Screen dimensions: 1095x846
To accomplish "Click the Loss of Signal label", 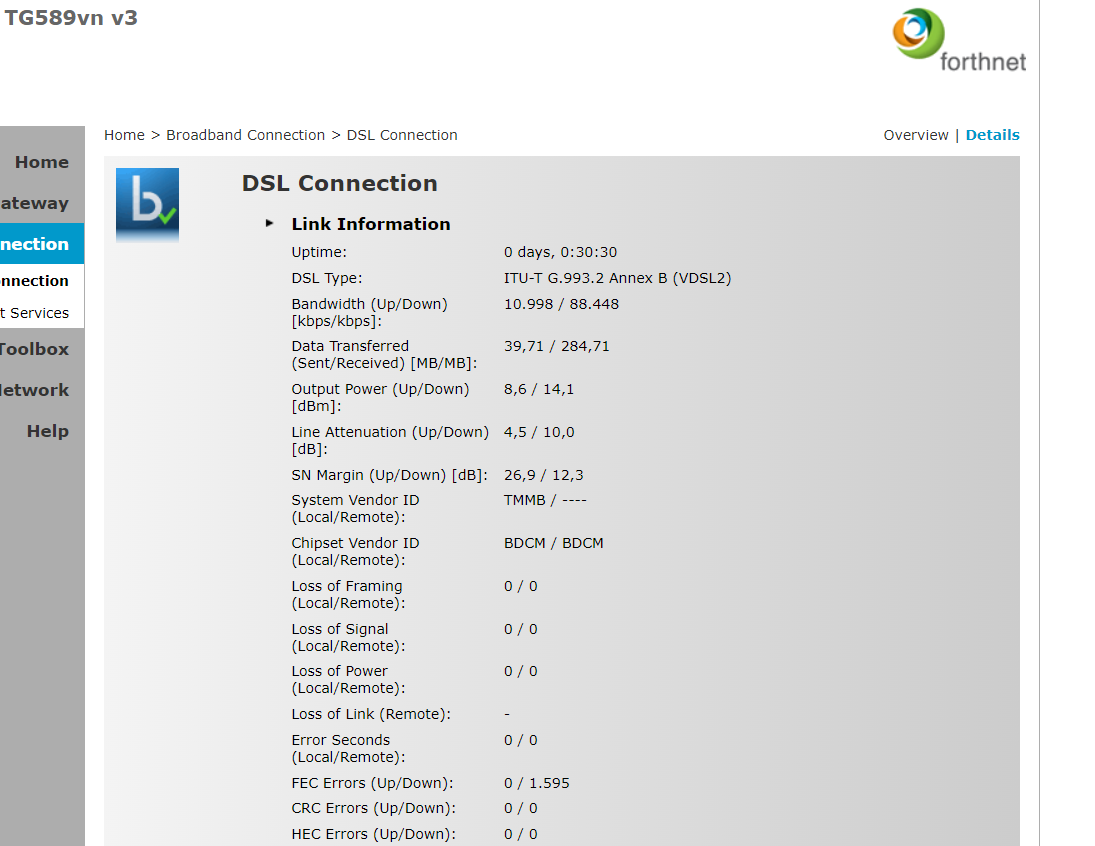I will tap(348, 637).
